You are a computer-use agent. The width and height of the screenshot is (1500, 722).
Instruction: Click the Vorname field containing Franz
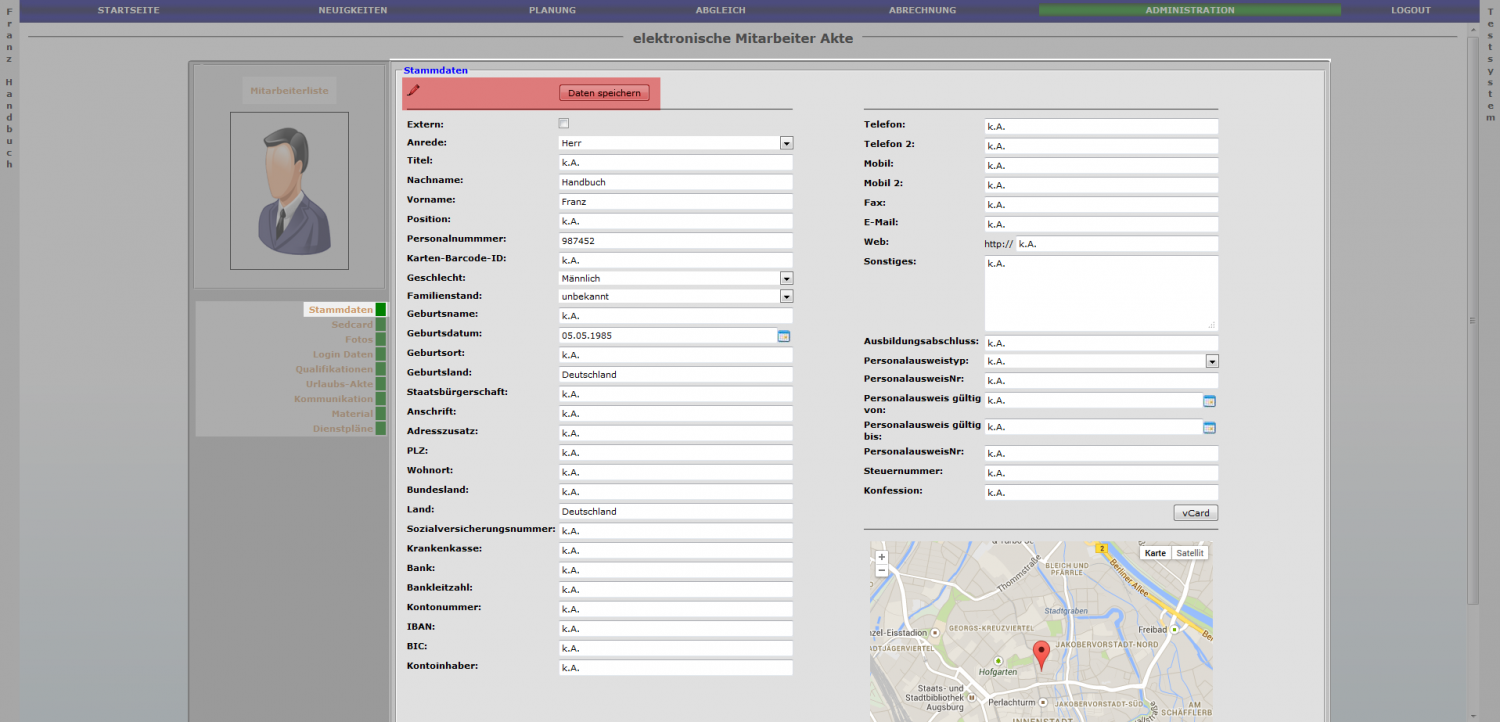coord(676,202)
